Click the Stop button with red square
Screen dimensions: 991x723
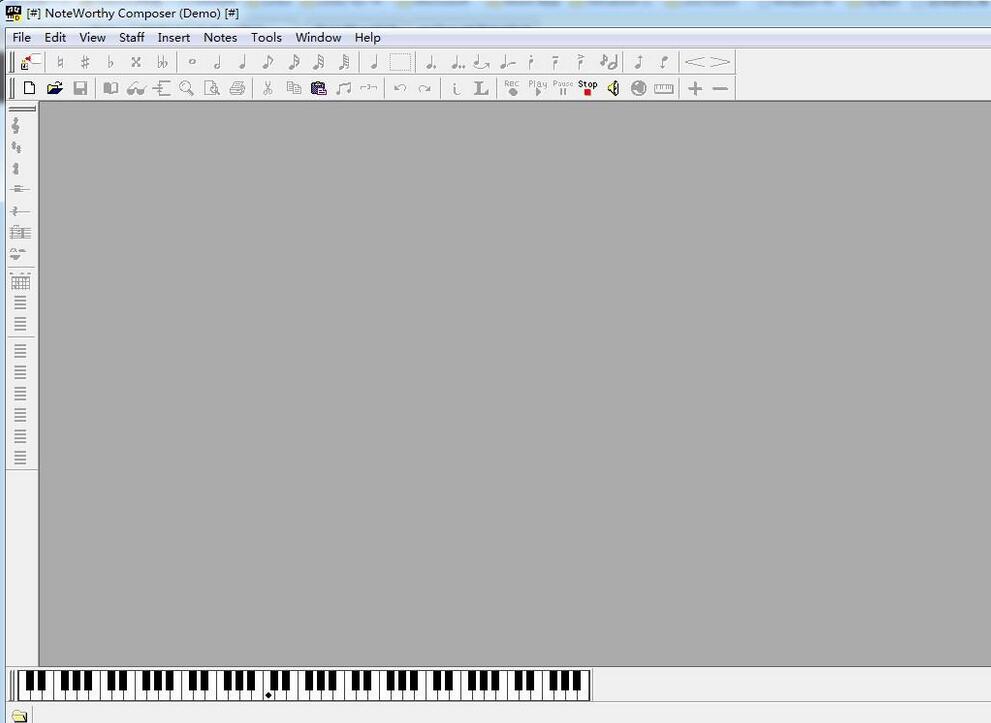coord(588,88)
